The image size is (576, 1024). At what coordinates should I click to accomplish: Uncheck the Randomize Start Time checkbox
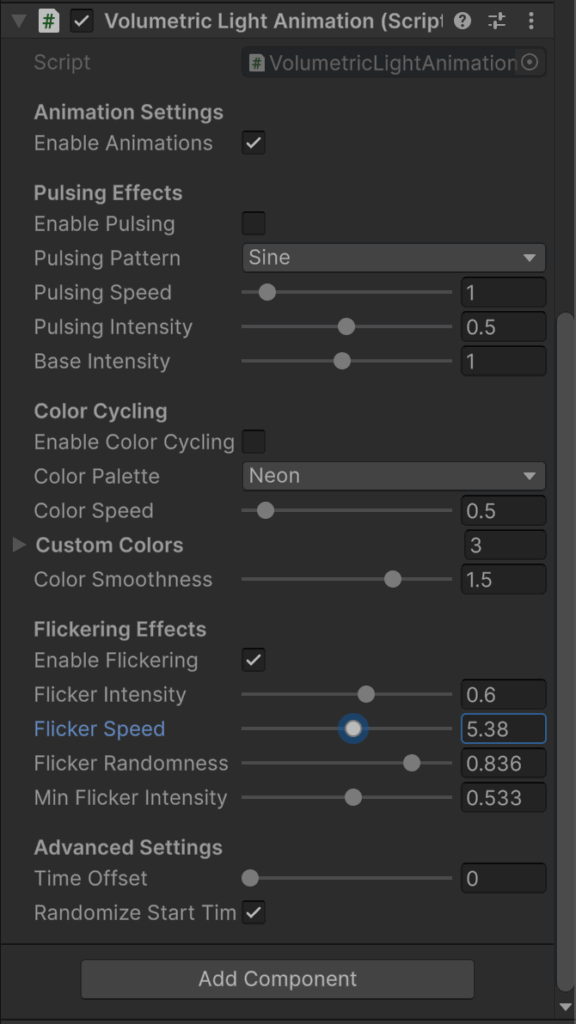coord(253,912)
